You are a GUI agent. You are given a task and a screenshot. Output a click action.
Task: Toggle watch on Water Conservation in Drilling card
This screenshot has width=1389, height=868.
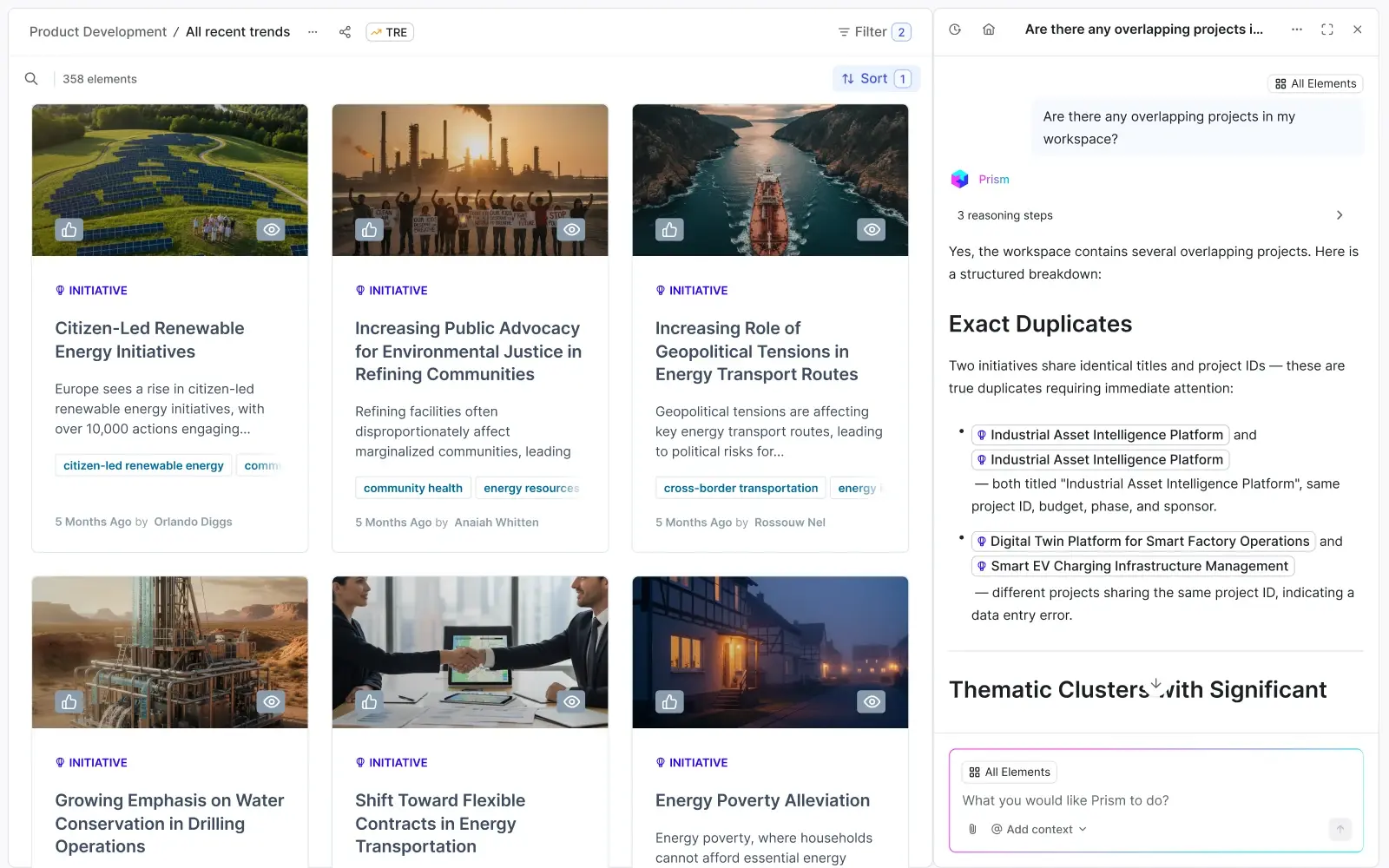pyautogui.click(x=272, y=701)
